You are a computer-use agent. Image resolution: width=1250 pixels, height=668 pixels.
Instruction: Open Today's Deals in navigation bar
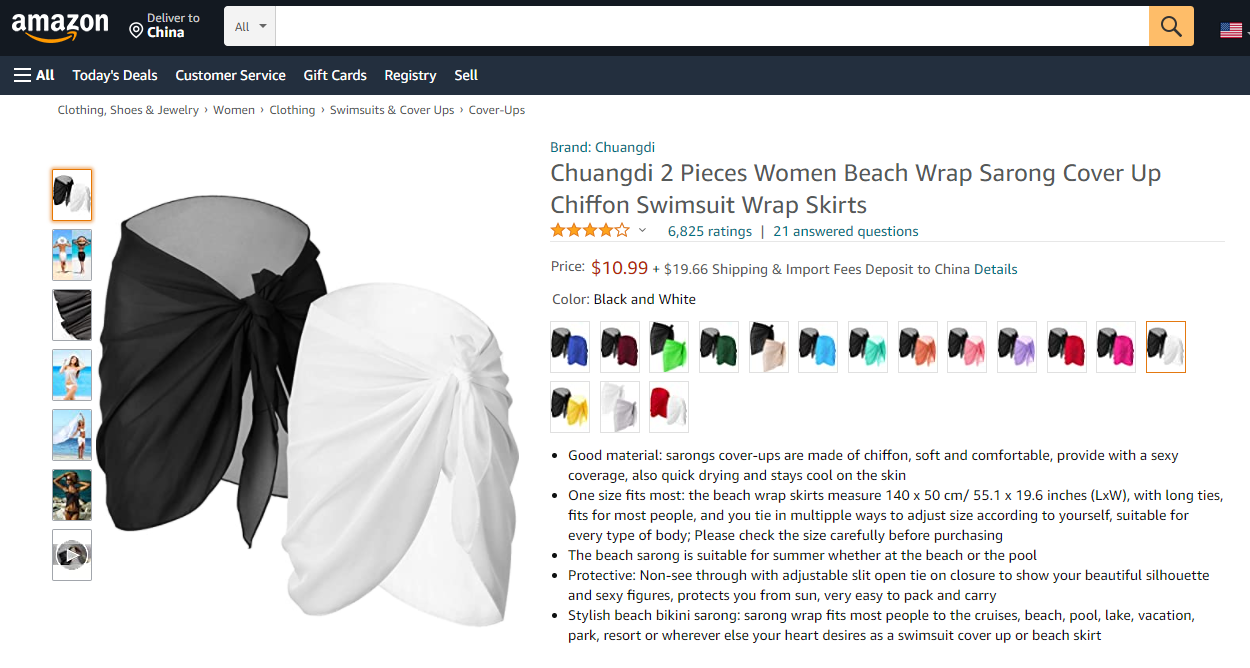point(115,75)
